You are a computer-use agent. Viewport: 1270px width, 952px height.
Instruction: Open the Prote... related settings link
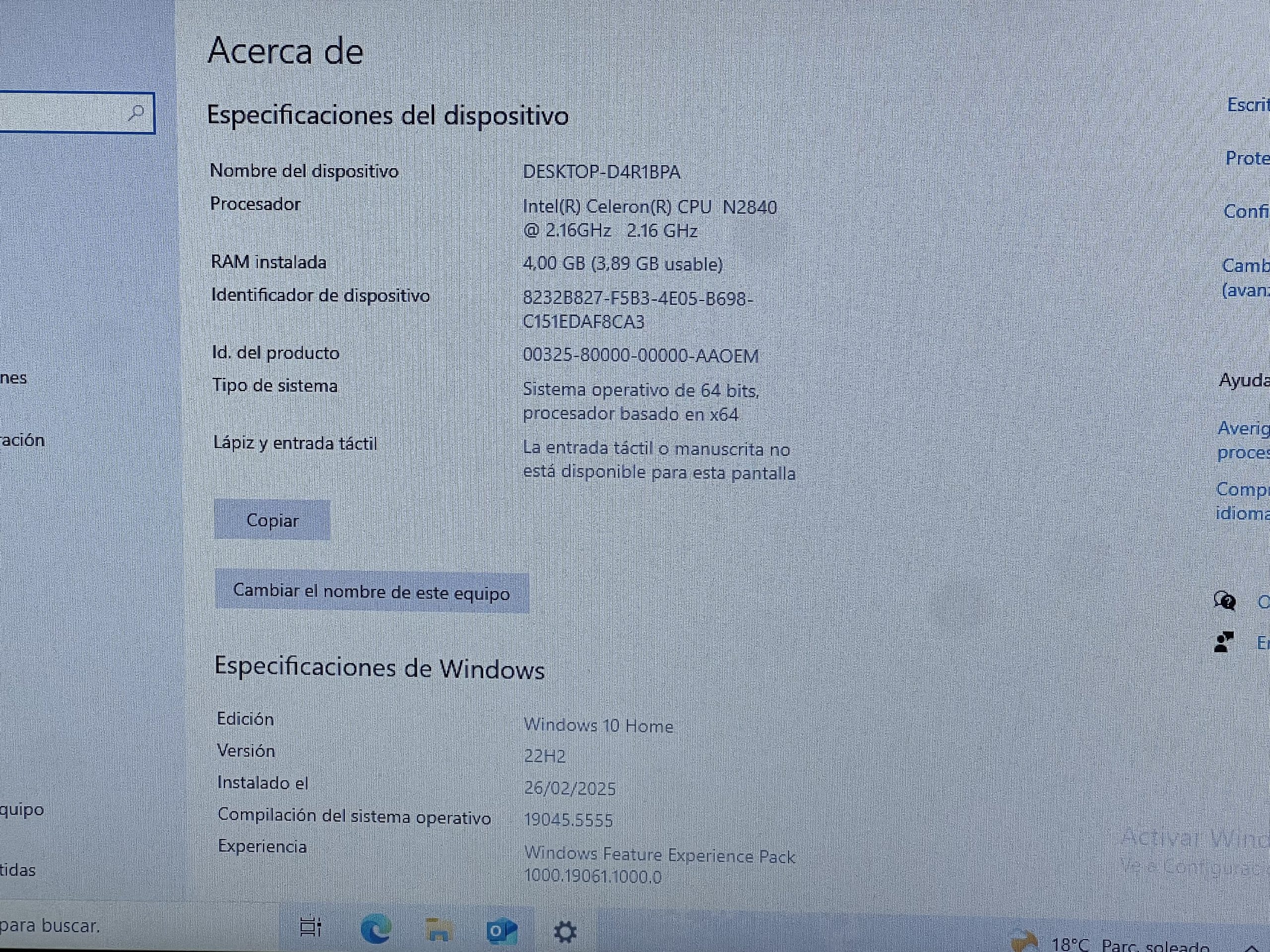(x=1247, y=158)
